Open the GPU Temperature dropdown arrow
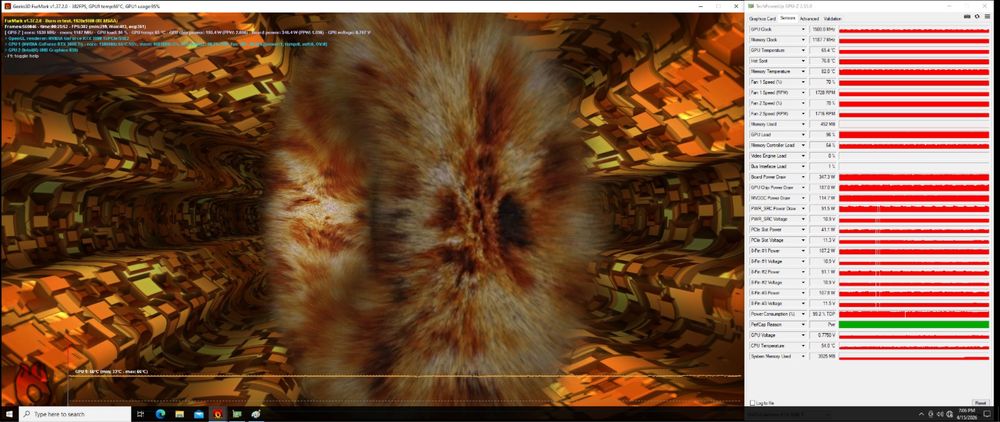Screen dimensions: 1000x422 tap(802, 50)
